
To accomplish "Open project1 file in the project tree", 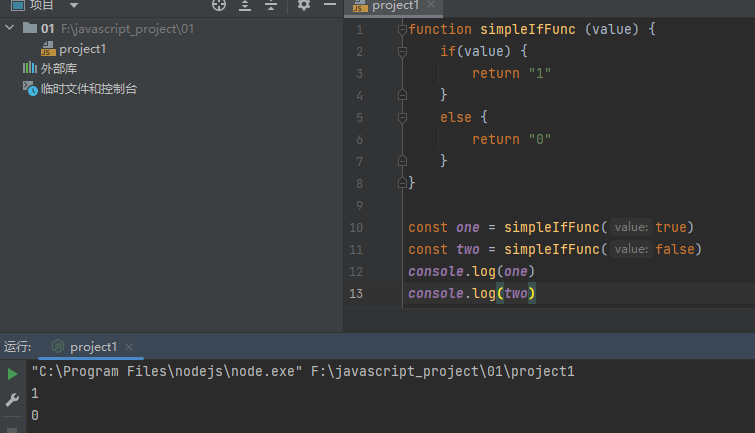I will (x=82, y=49).
